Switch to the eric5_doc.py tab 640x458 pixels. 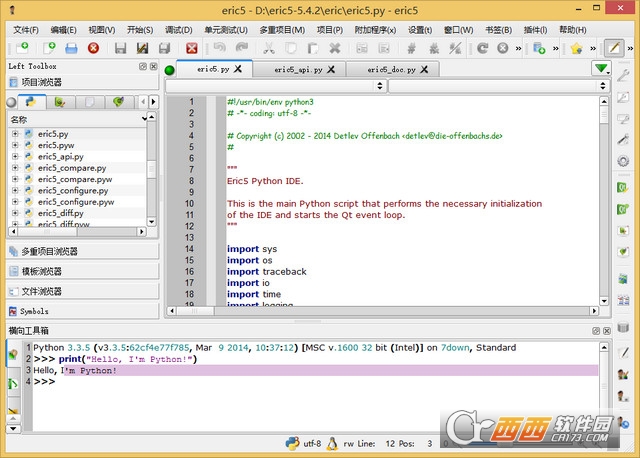391,70
